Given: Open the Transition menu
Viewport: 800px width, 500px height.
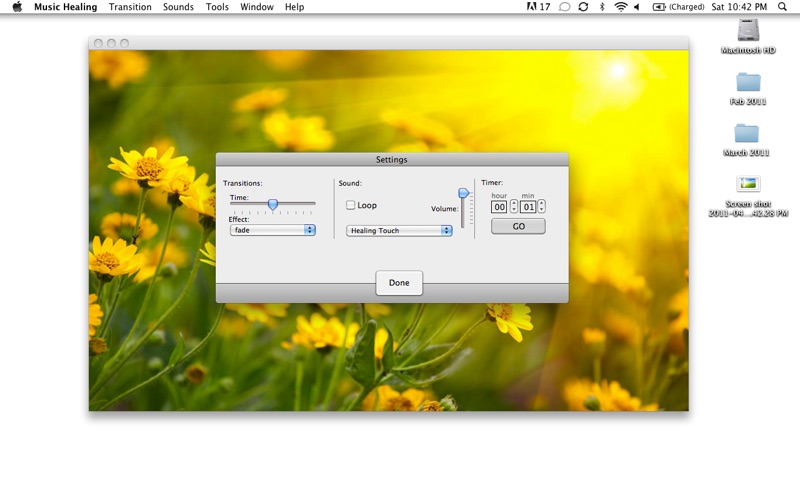Looking at the screenshot, I should pos(130,7).
